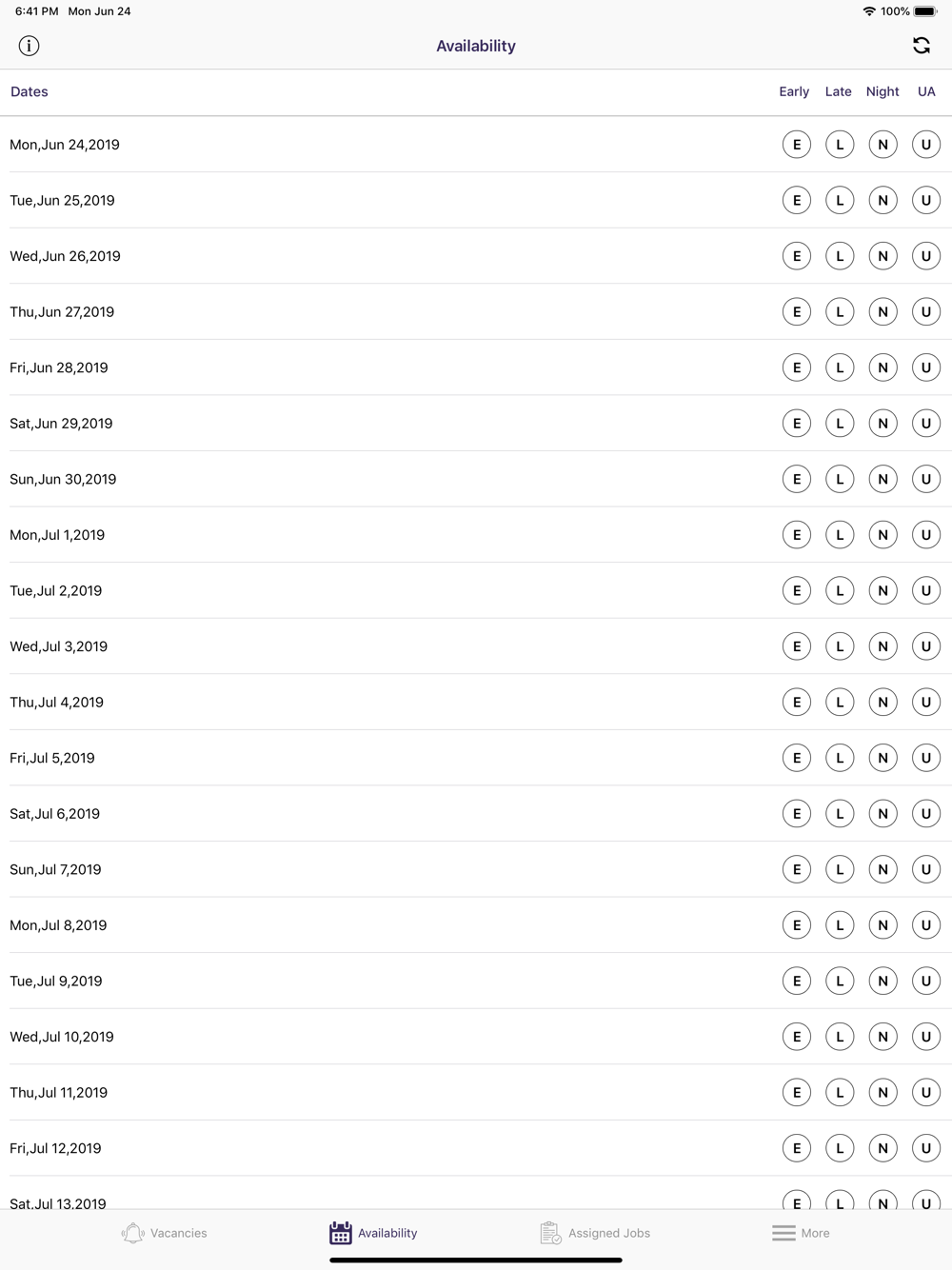
Task: Select the Availability tab
Action: point(373,1233)
